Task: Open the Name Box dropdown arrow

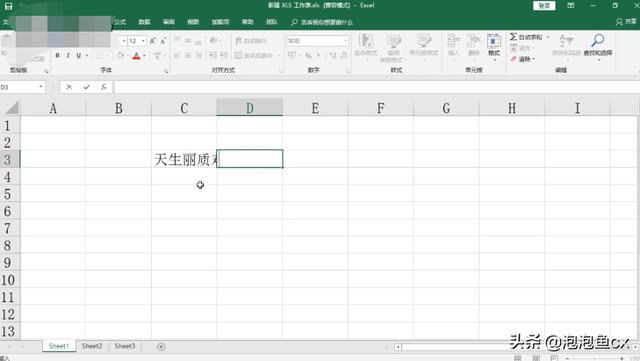Action: pos(40,87)
